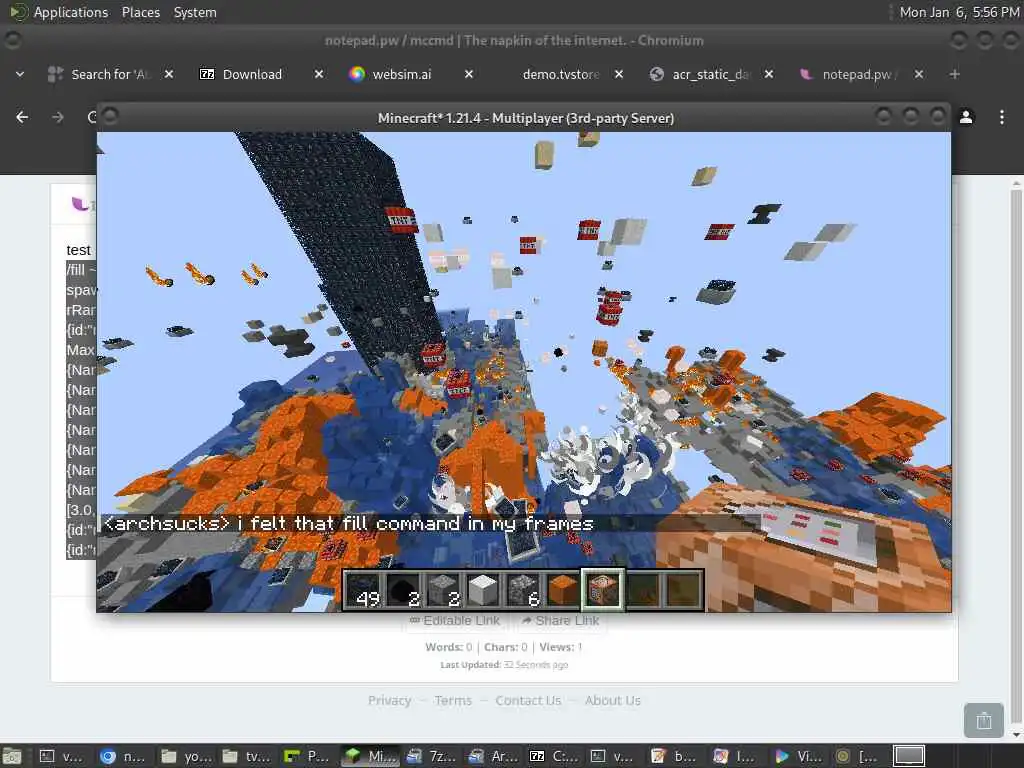Open Chromium three-dot menu
The image size is (1024, 768).
pos(1002,117)
